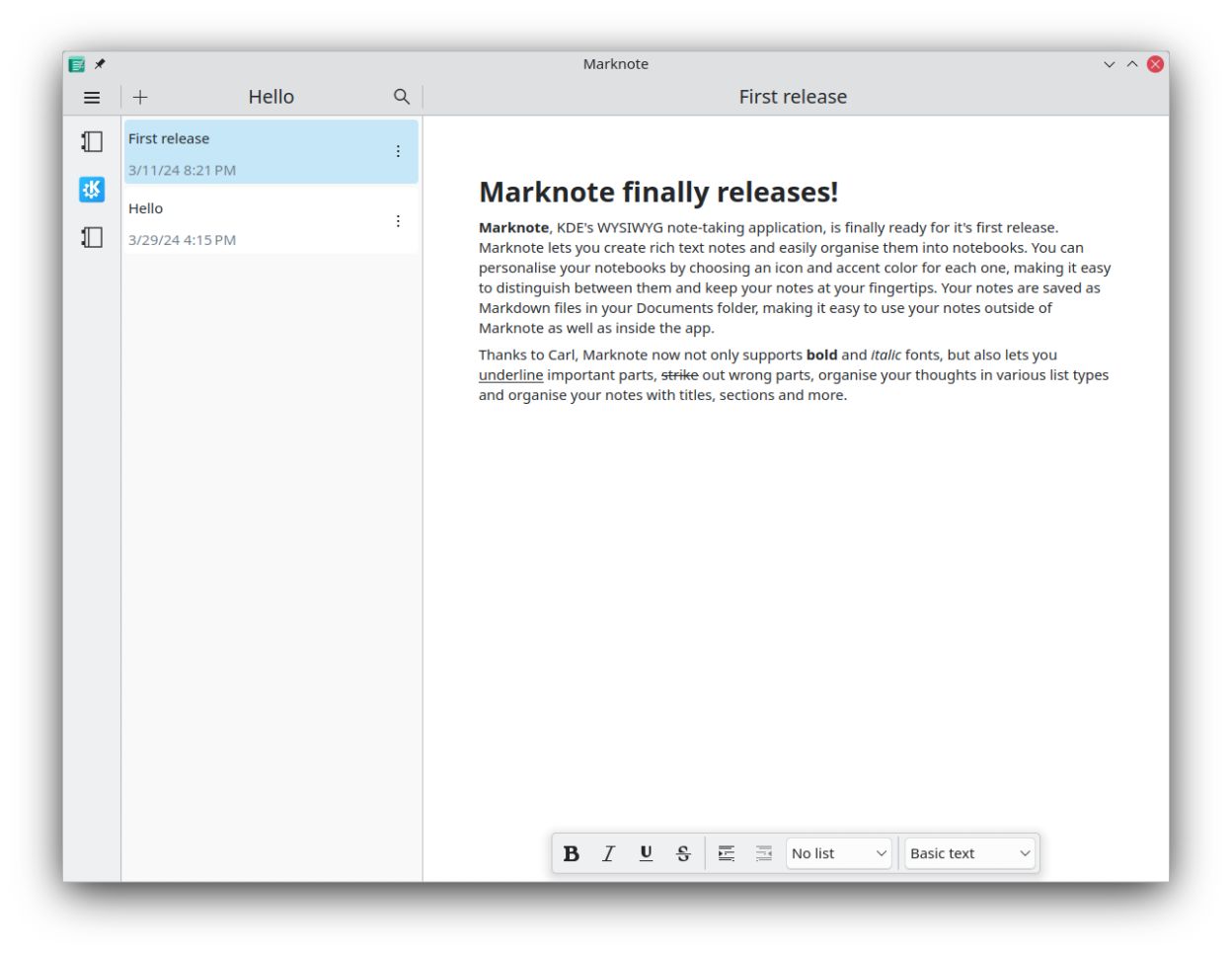The width and height of the screenshot is (1232, 956).
Task: Pin the Marknote window
Action: [99, 63]
